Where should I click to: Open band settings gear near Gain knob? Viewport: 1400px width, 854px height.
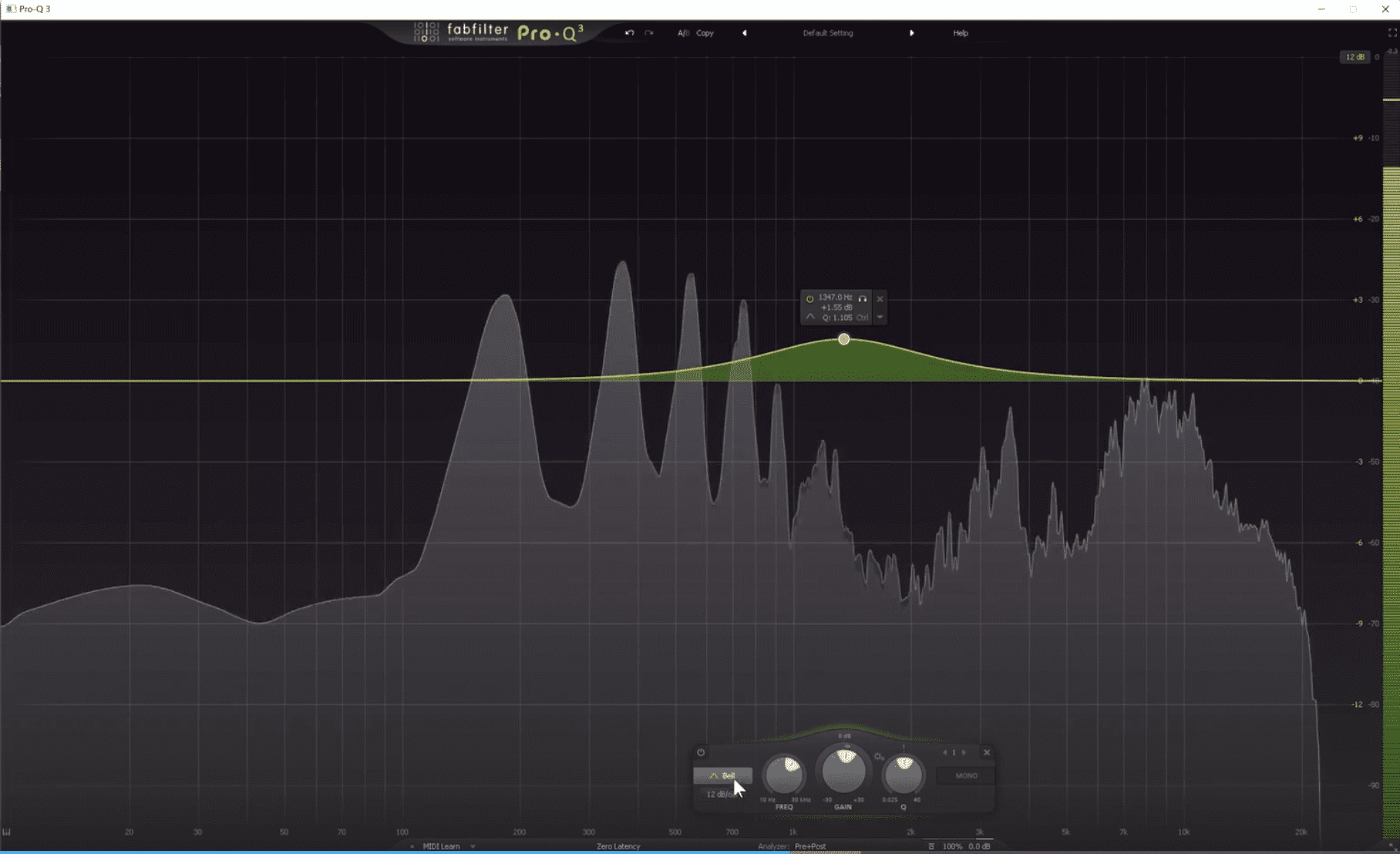(x=878, y=757)
